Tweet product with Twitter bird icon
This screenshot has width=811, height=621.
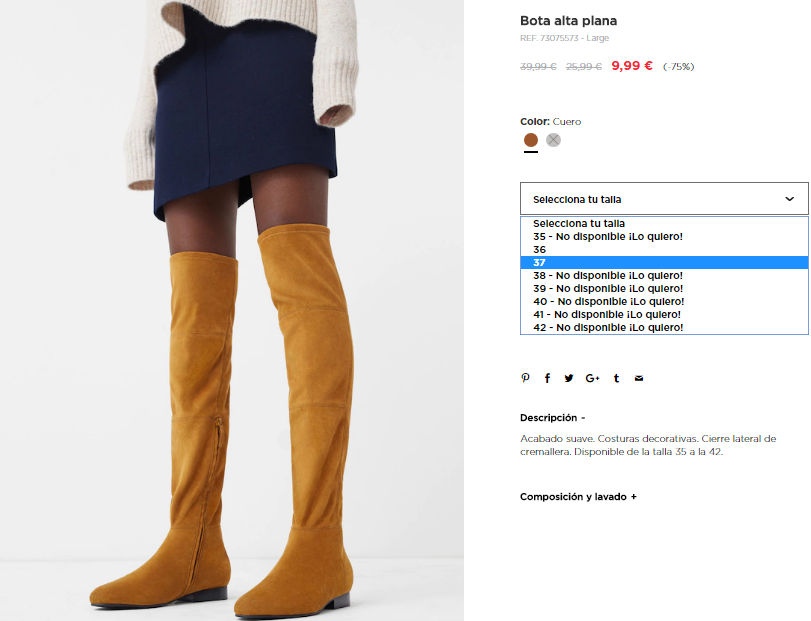[x=569, y=378]
